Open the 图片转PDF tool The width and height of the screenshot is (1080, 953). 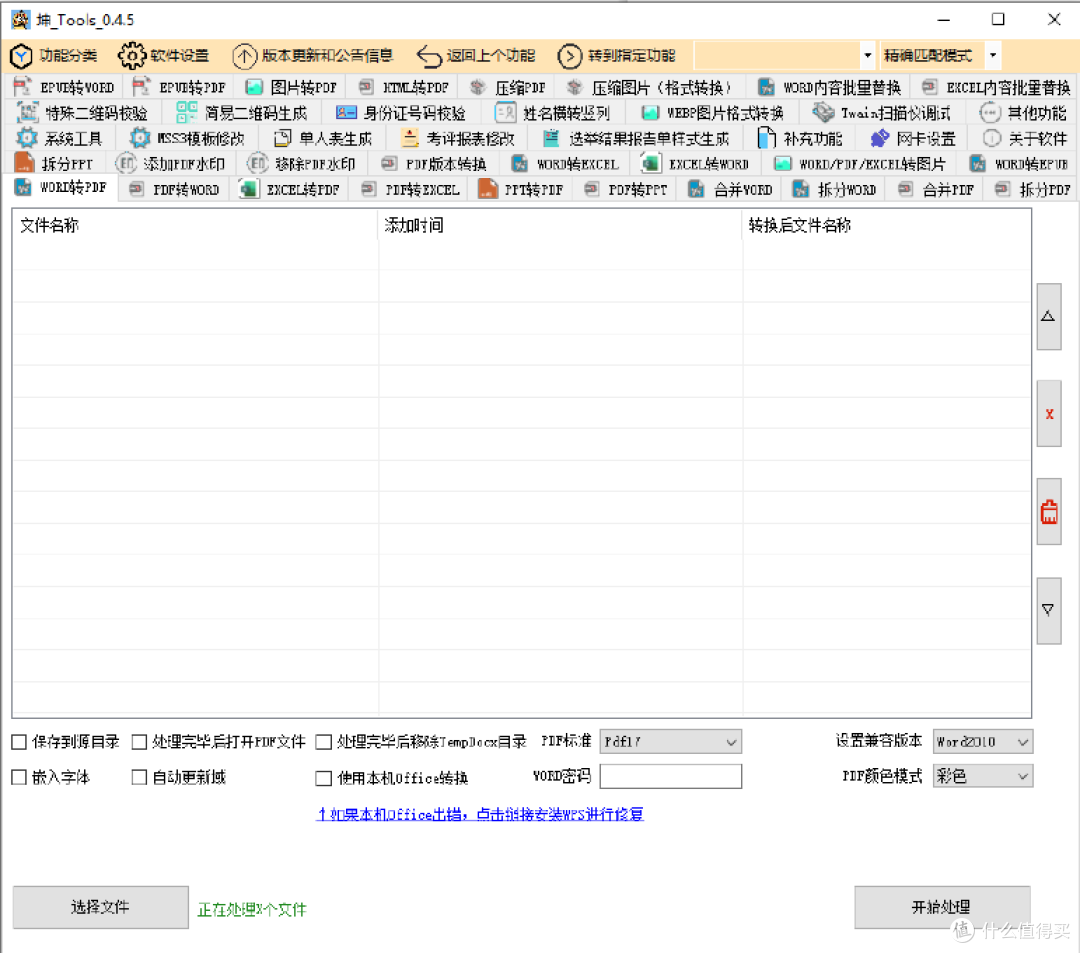click(291, 87)
